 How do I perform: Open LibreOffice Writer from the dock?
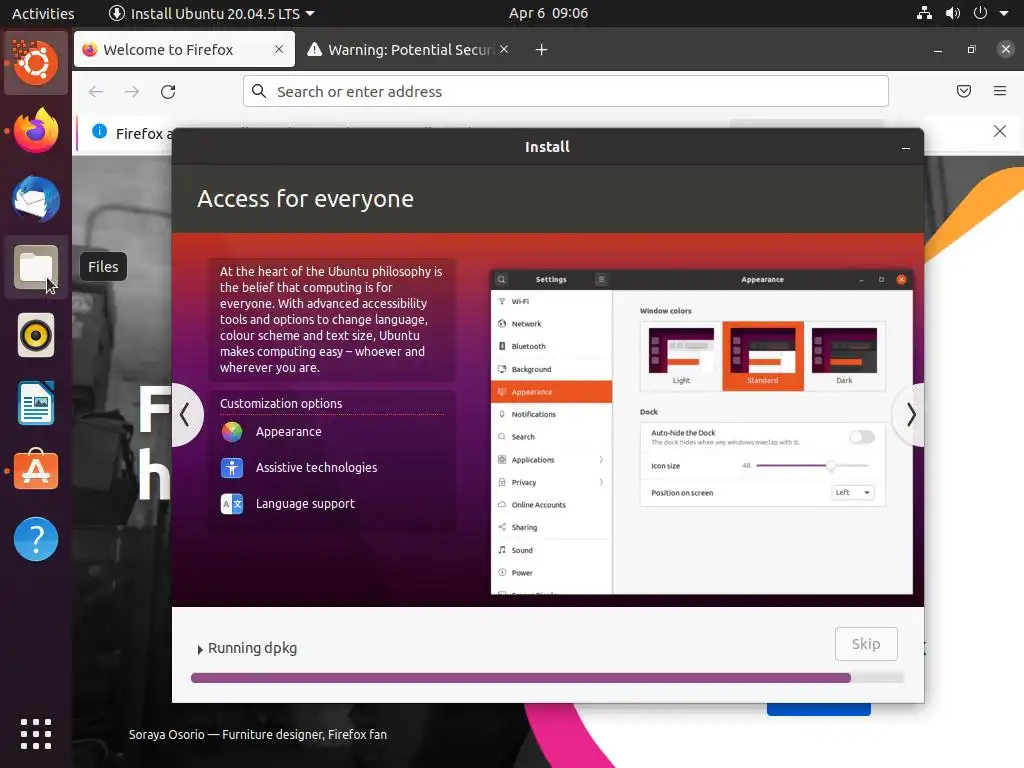tap(36, 403)
